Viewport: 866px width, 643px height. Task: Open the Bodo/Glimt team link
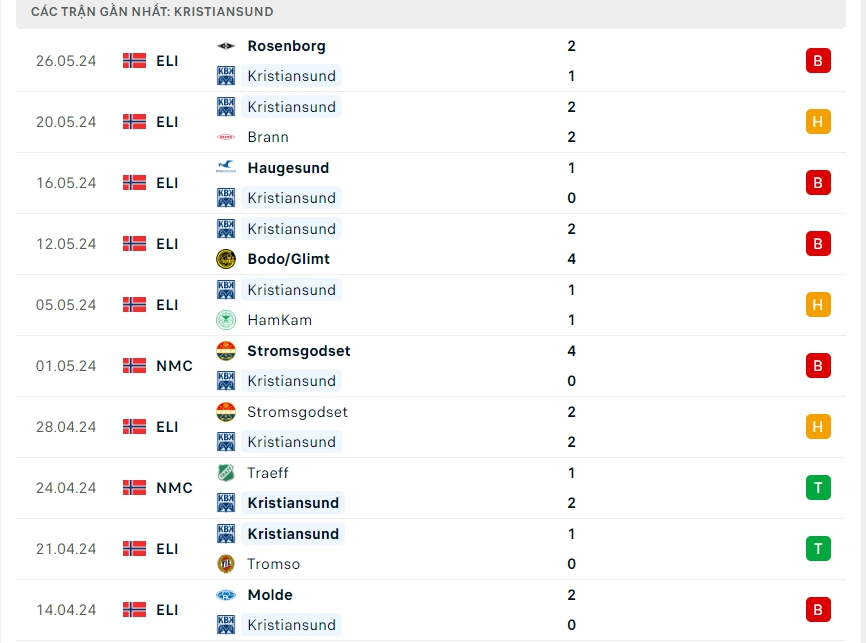288,259
